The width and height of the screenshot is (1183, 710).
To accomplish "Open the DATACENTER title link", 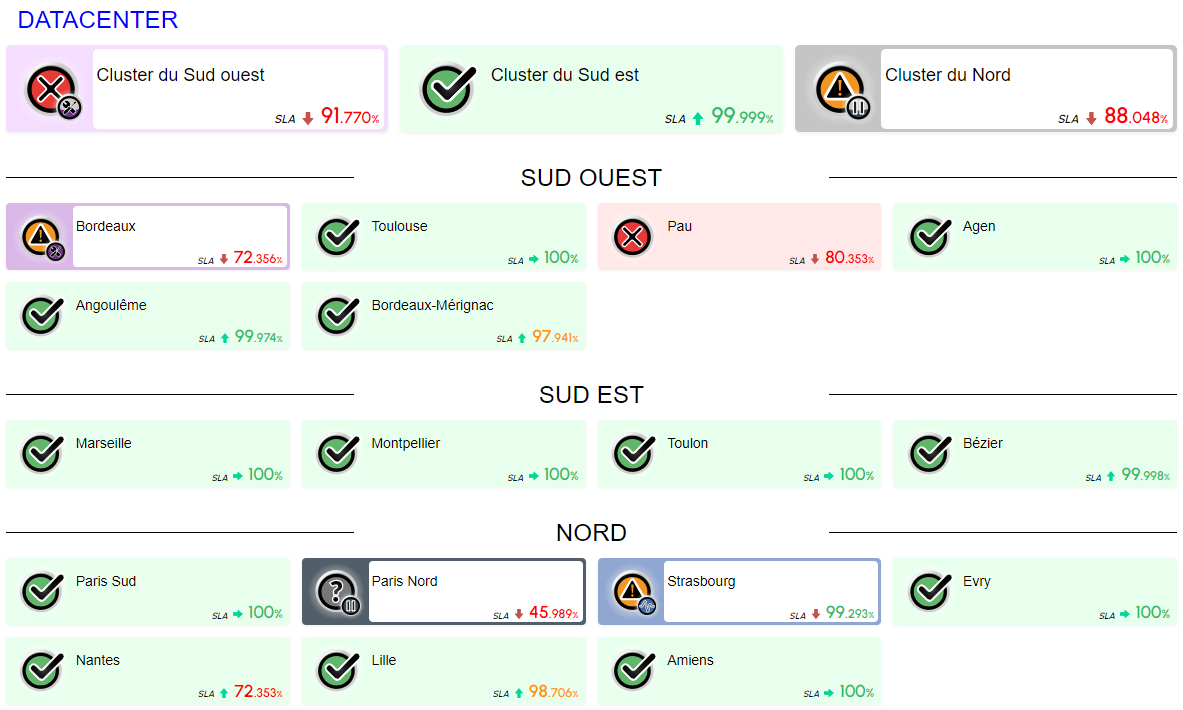I will click(98, 20).
